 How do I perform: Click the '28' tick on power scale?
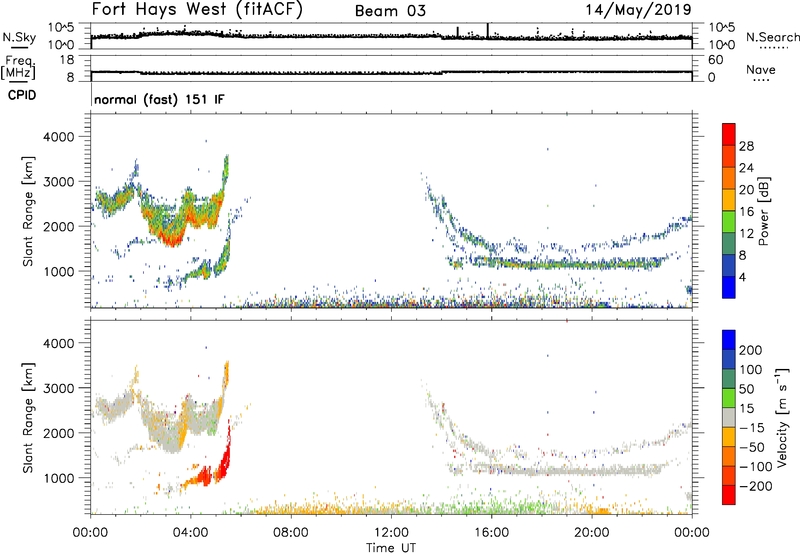point(746,146)
